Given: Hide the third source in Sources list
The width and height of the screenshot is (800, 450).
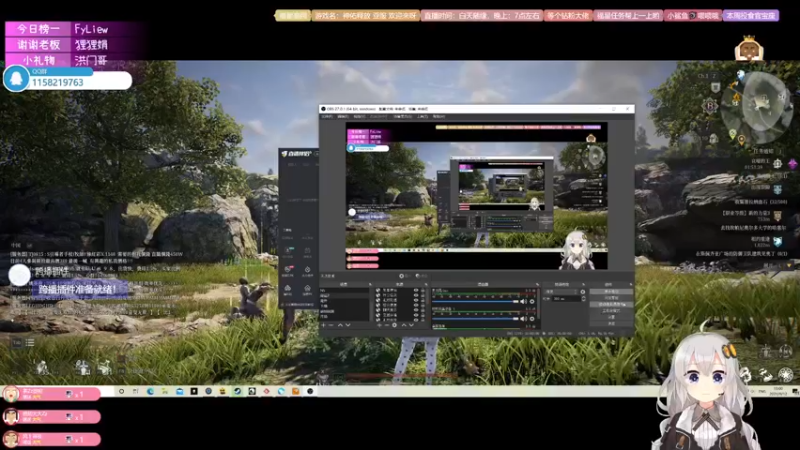Looking at the screenshot, I should click(416, 300).
